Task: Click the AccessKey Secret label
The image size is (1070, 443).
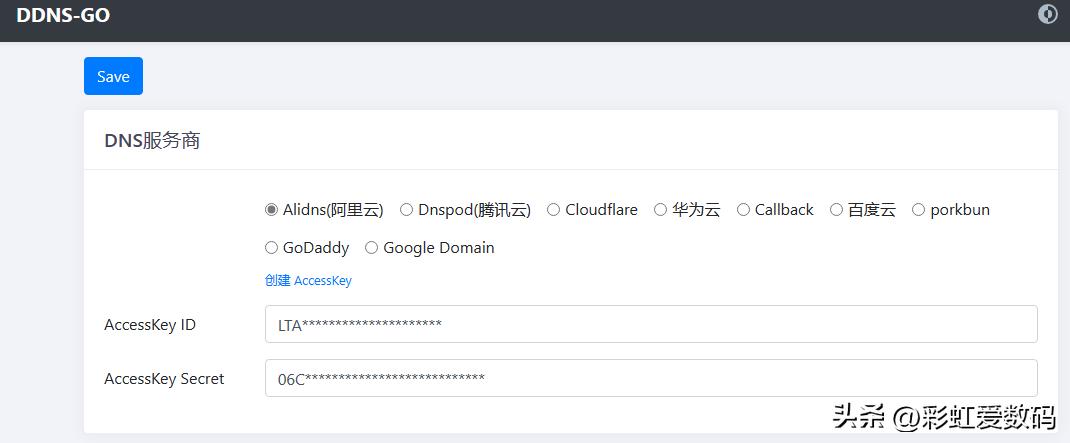Action: pos(164,379)
